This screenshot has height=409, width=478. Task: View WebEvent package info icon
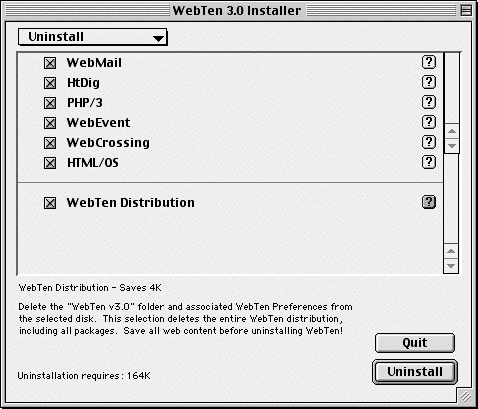[x=429, y=122]
